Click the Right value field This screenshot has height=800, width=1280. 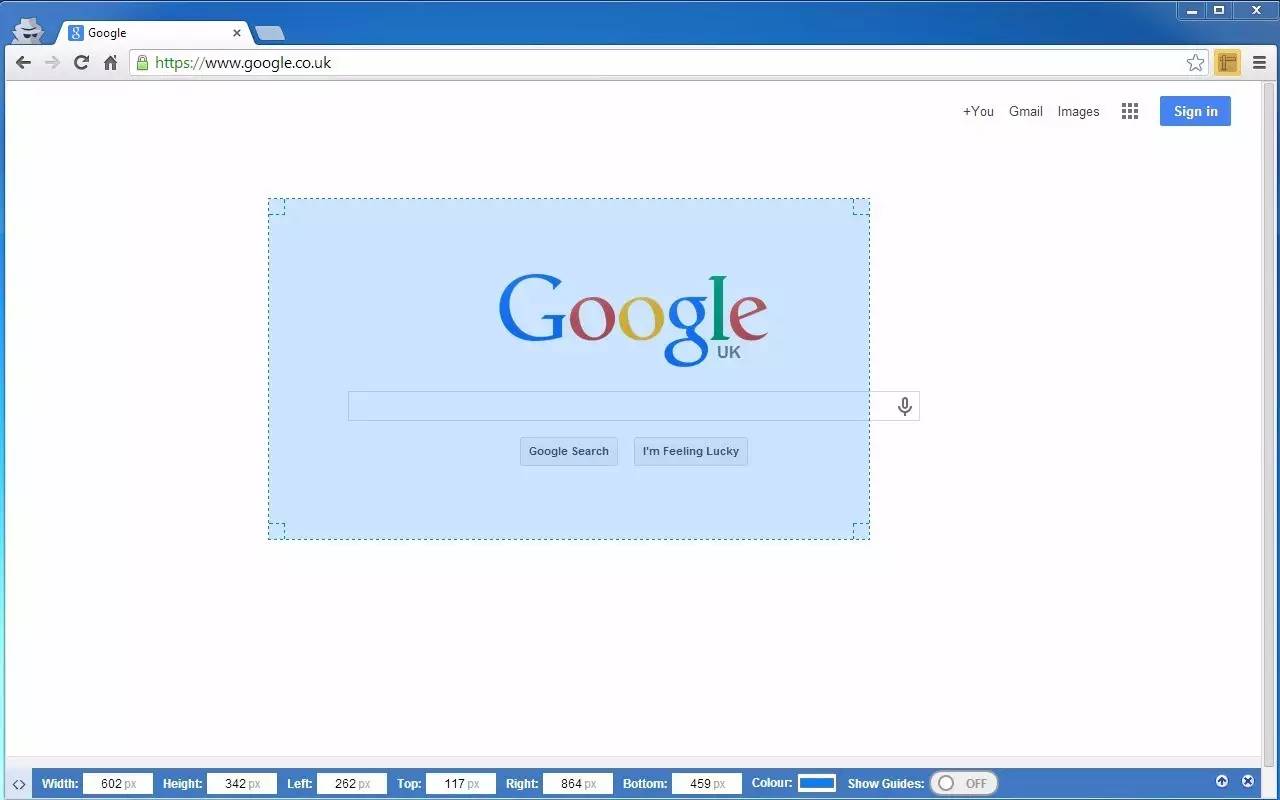pyautogui.click(x=578, y=783)
